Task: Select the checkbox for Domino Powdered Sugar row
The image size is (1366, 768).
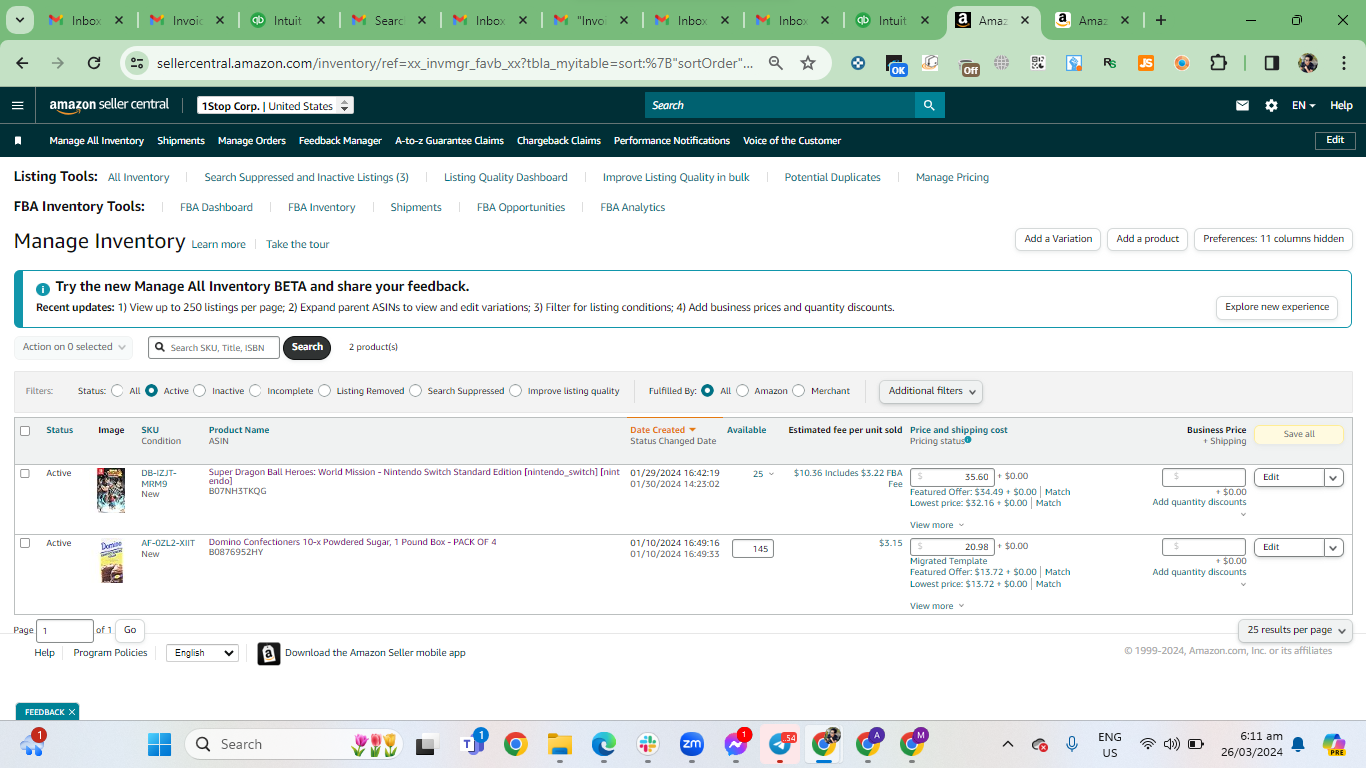Action: tap(25, 543)
